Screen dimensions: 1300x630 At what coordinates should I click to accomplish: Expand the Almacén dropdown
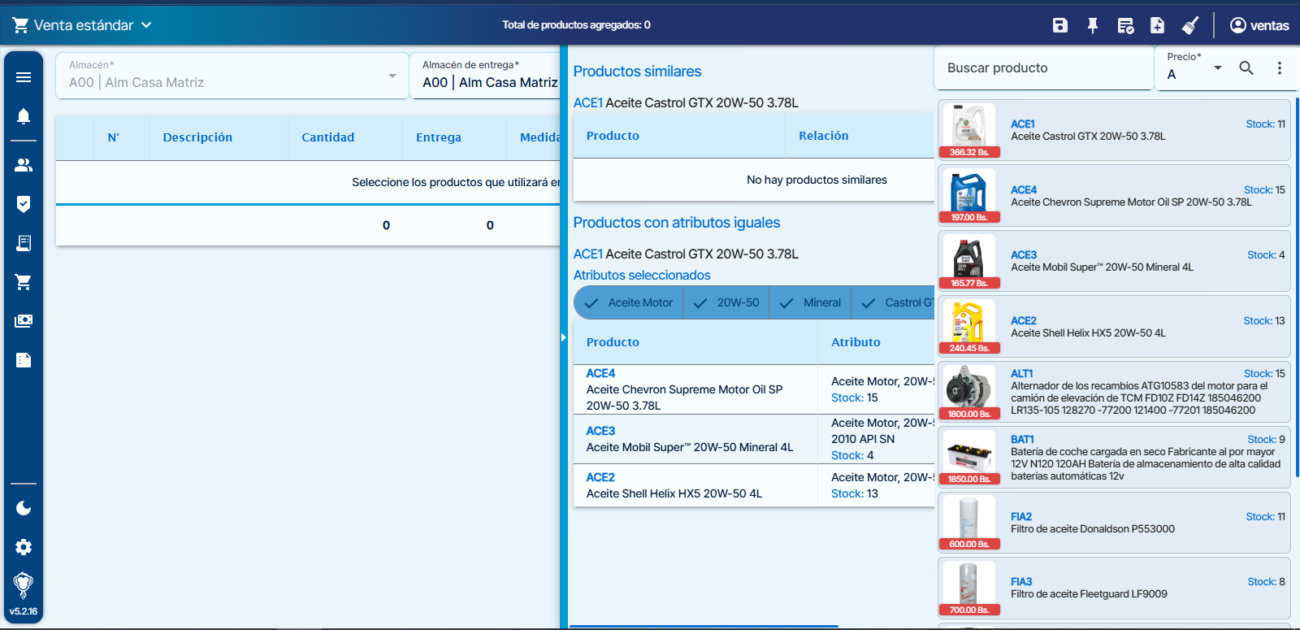(232, 76)
